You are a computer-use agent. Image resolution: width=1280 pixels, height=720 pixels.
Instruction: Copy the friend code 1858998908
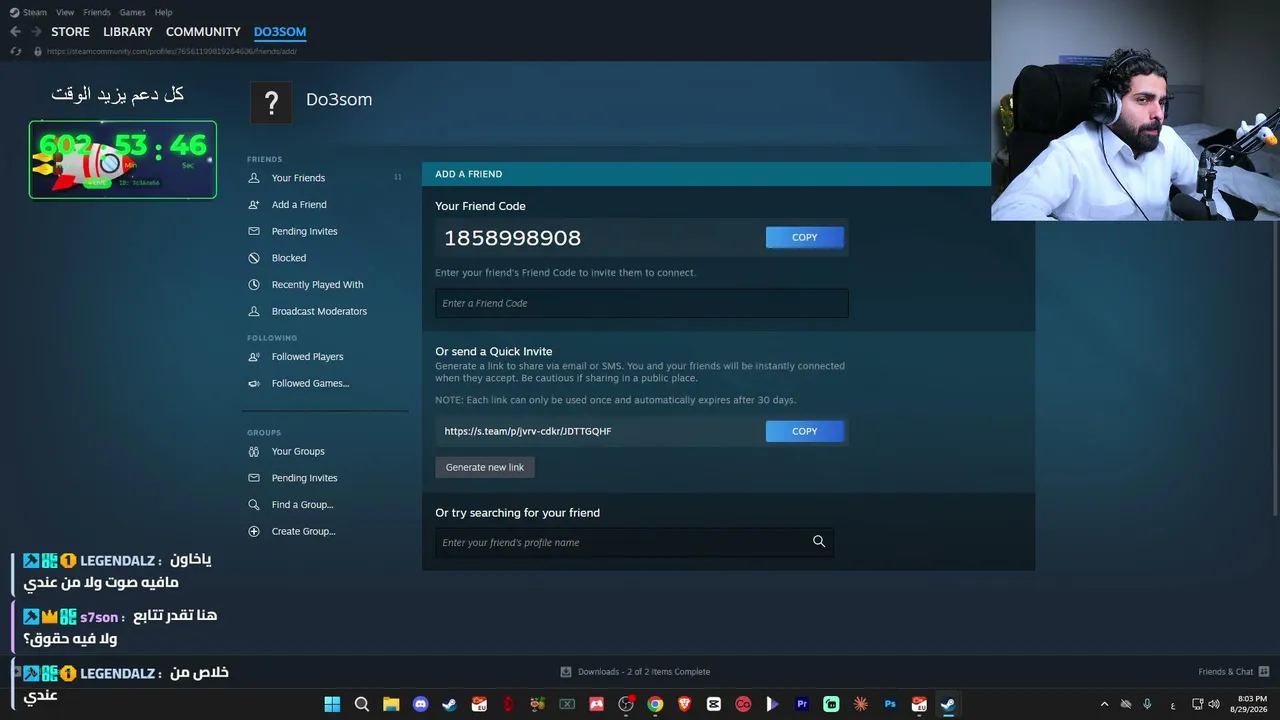(x=805, y=237)
